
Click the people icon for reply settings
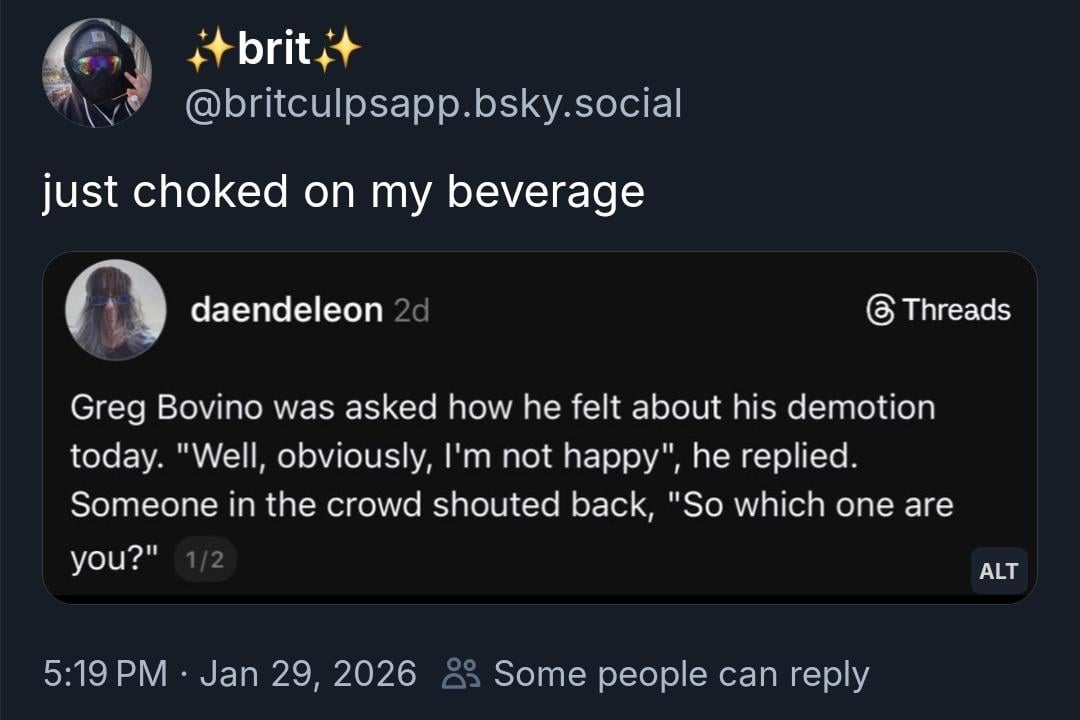(x=460, y=673)
